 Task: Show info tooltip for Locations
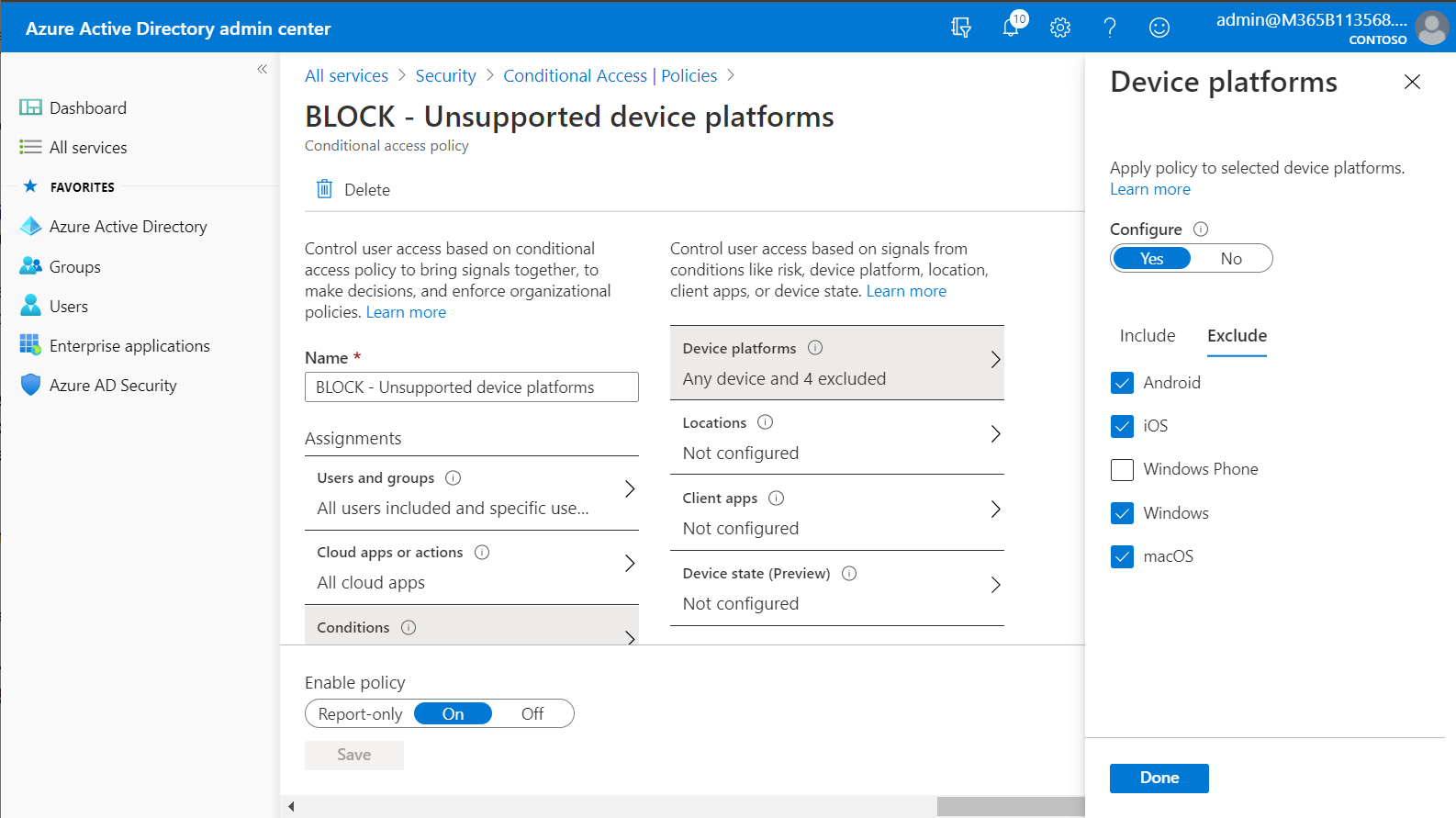coord(766,422)
